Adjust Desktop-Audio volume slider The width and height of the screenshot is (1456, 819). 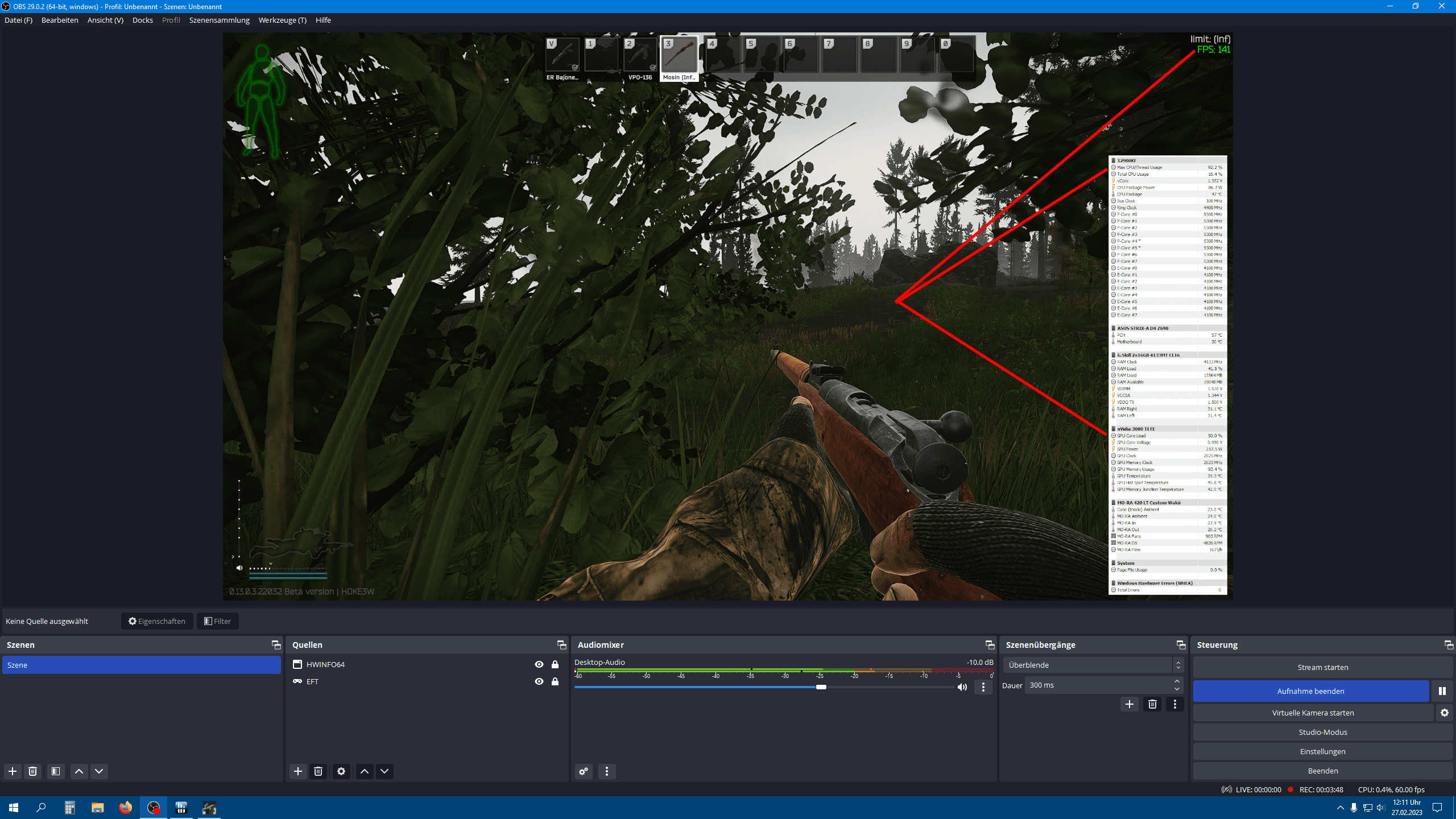pyautogui.click(x=821, y=687)
